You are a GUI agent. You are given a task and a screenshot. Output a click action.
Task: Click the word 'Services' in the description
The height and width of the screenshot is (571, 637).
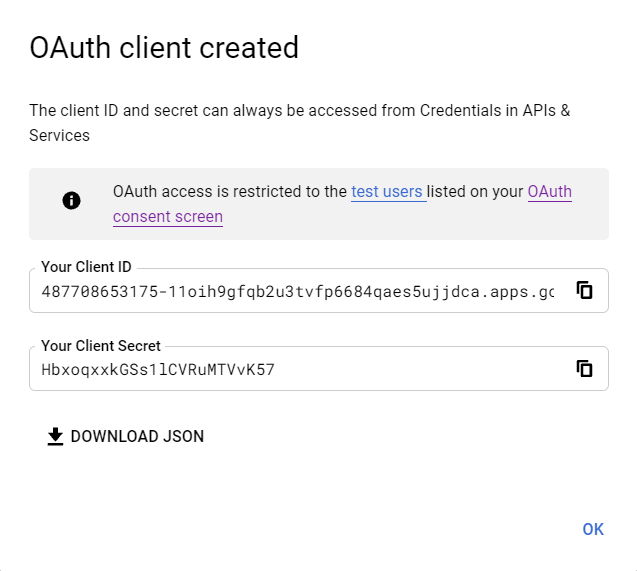[x=59, y=135]
